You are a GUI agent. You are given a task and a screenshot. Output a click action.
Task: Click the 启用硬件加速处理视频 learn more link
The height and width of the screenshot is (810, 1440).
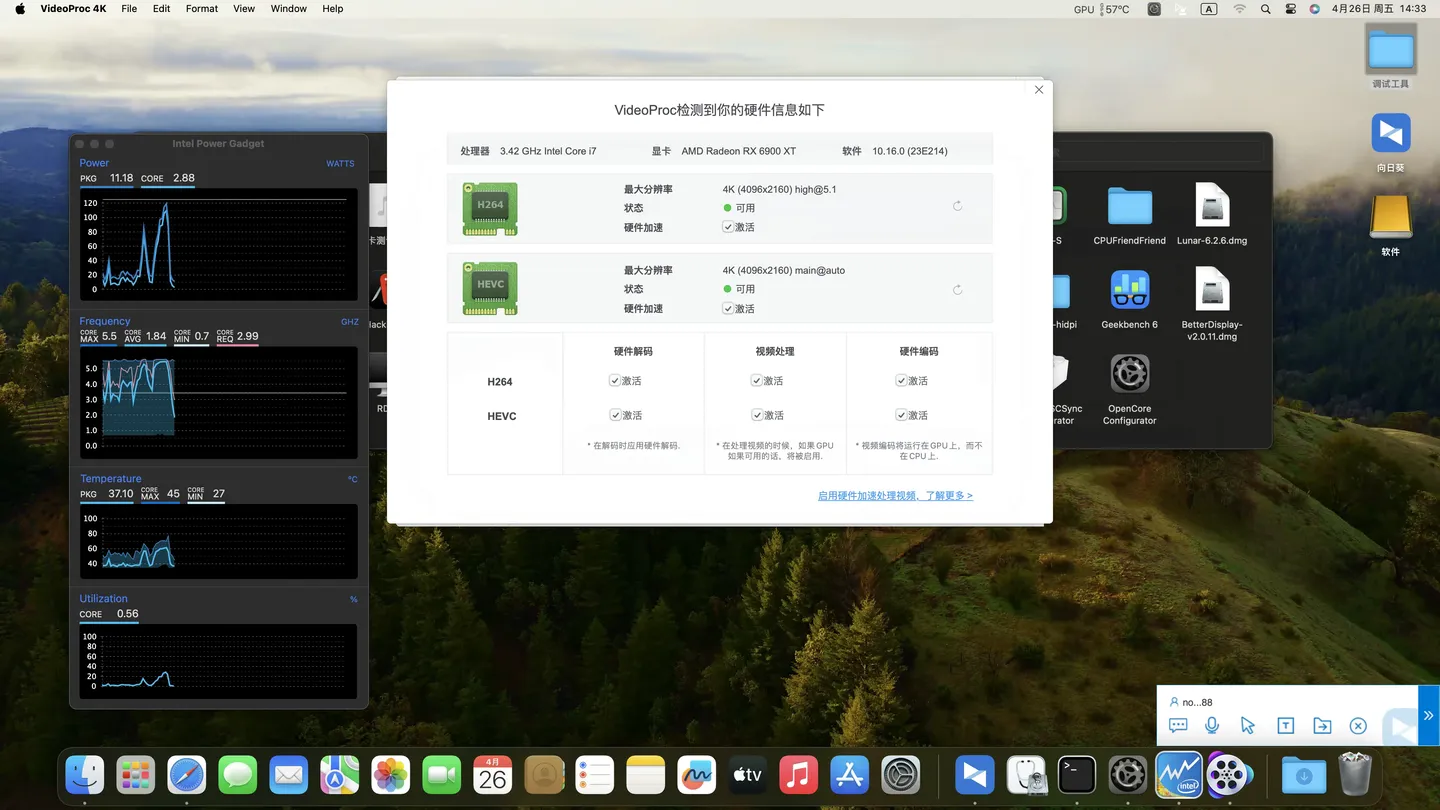895,495
